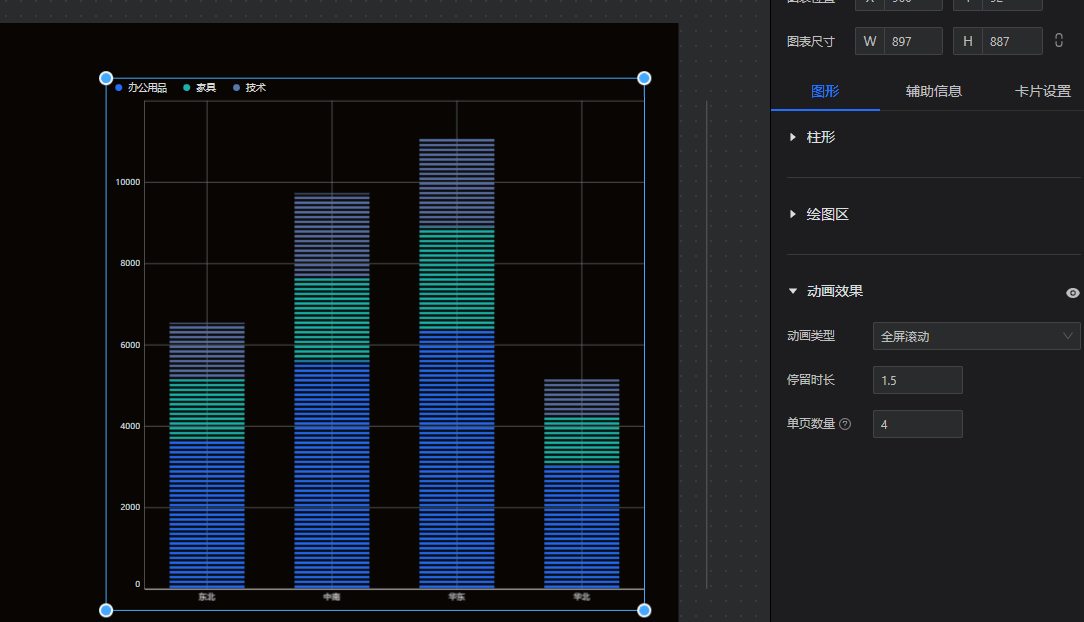The height and width of the screenshot is (622, 1084).
Task: Click help icon beside 单页数量
Action: point(845,424)
